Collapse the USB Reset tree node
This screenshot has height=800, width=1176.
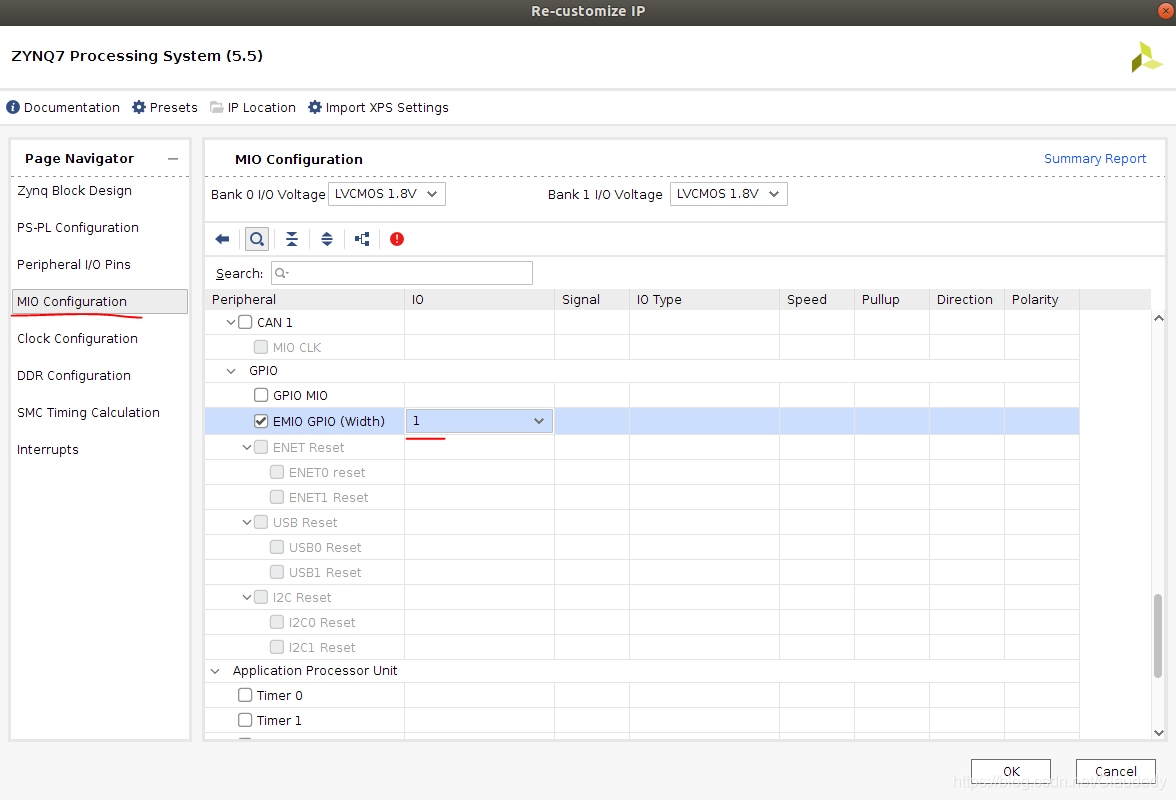[247, 522]
